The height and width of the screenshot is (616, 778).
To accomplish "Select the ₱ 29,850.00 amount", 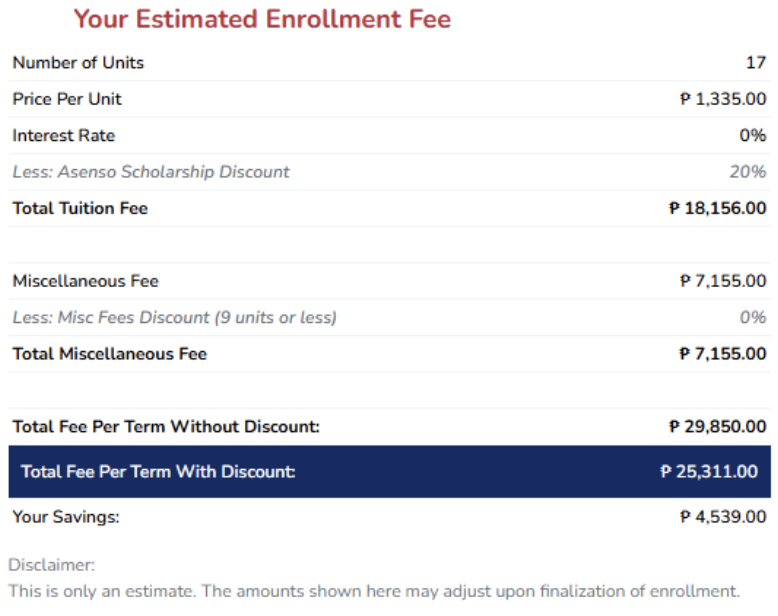I will coord(717,427).
